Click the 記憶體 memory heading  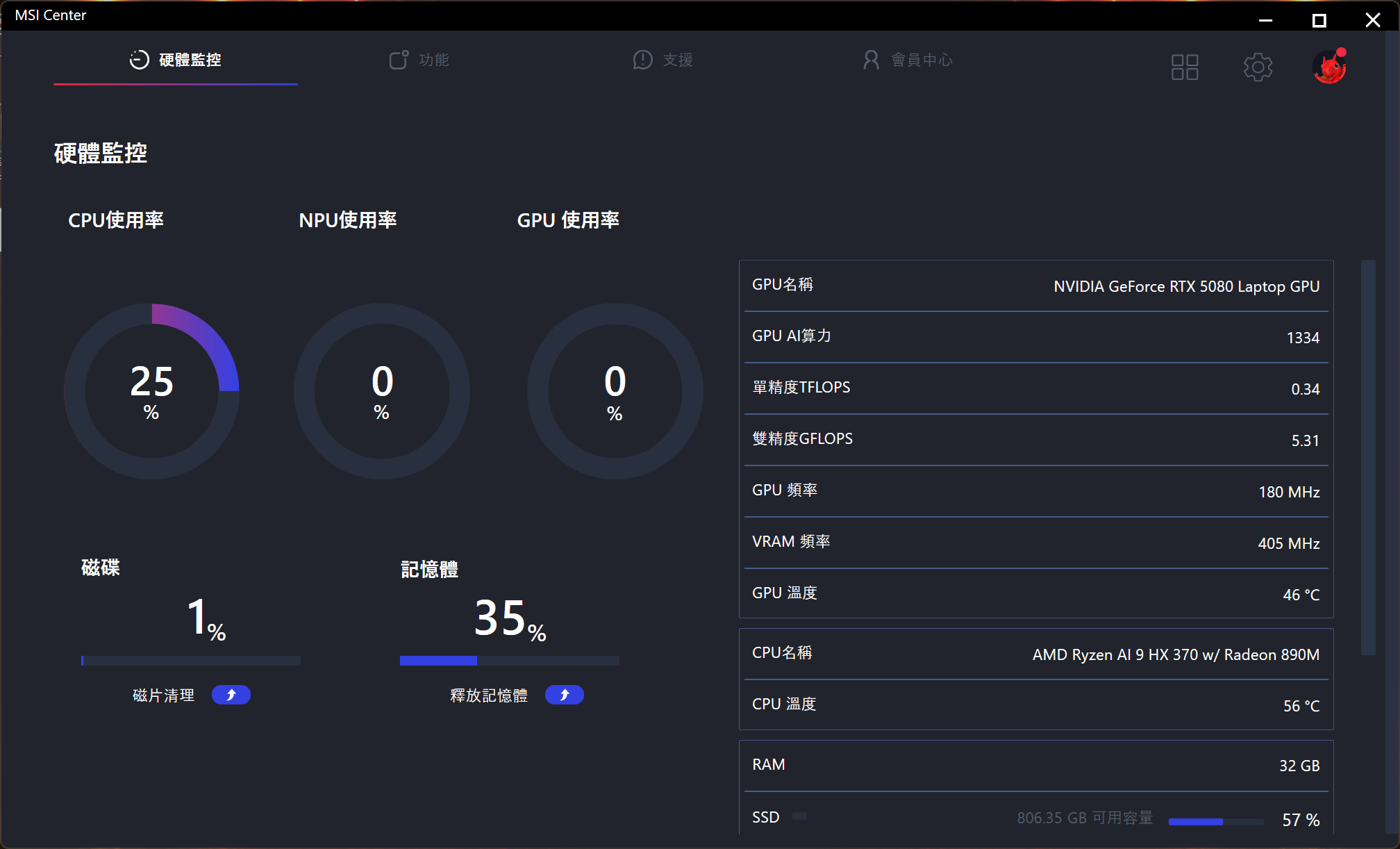click(x=429, y=570)
